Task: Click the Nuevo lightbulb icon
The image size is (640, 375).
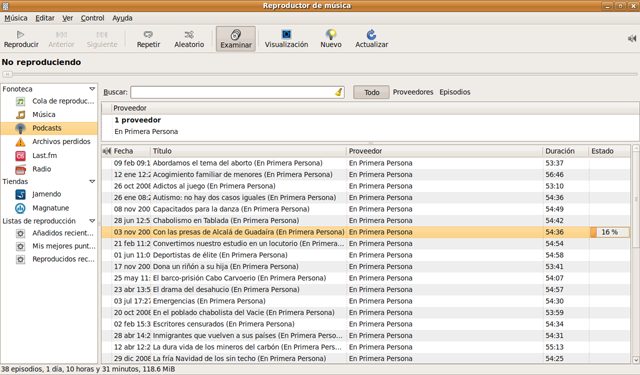Action: click(x=331, y=34)
